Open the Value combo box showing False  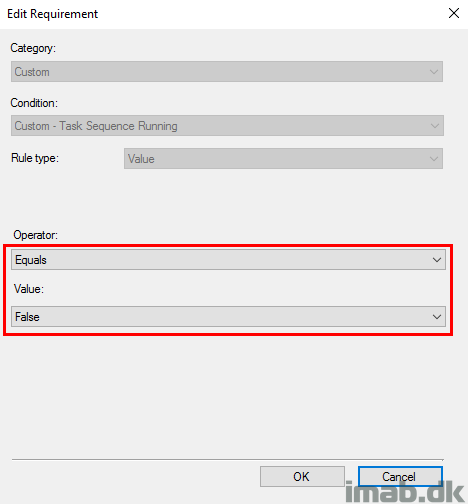(228, 316)
